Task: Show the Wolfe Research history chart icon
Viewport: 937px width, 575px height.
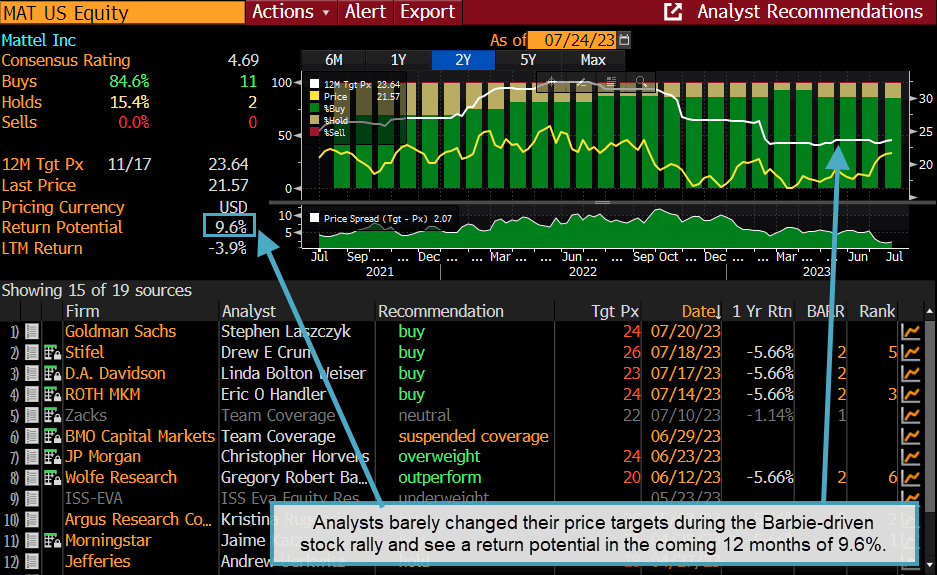Action: click(911, 478)
